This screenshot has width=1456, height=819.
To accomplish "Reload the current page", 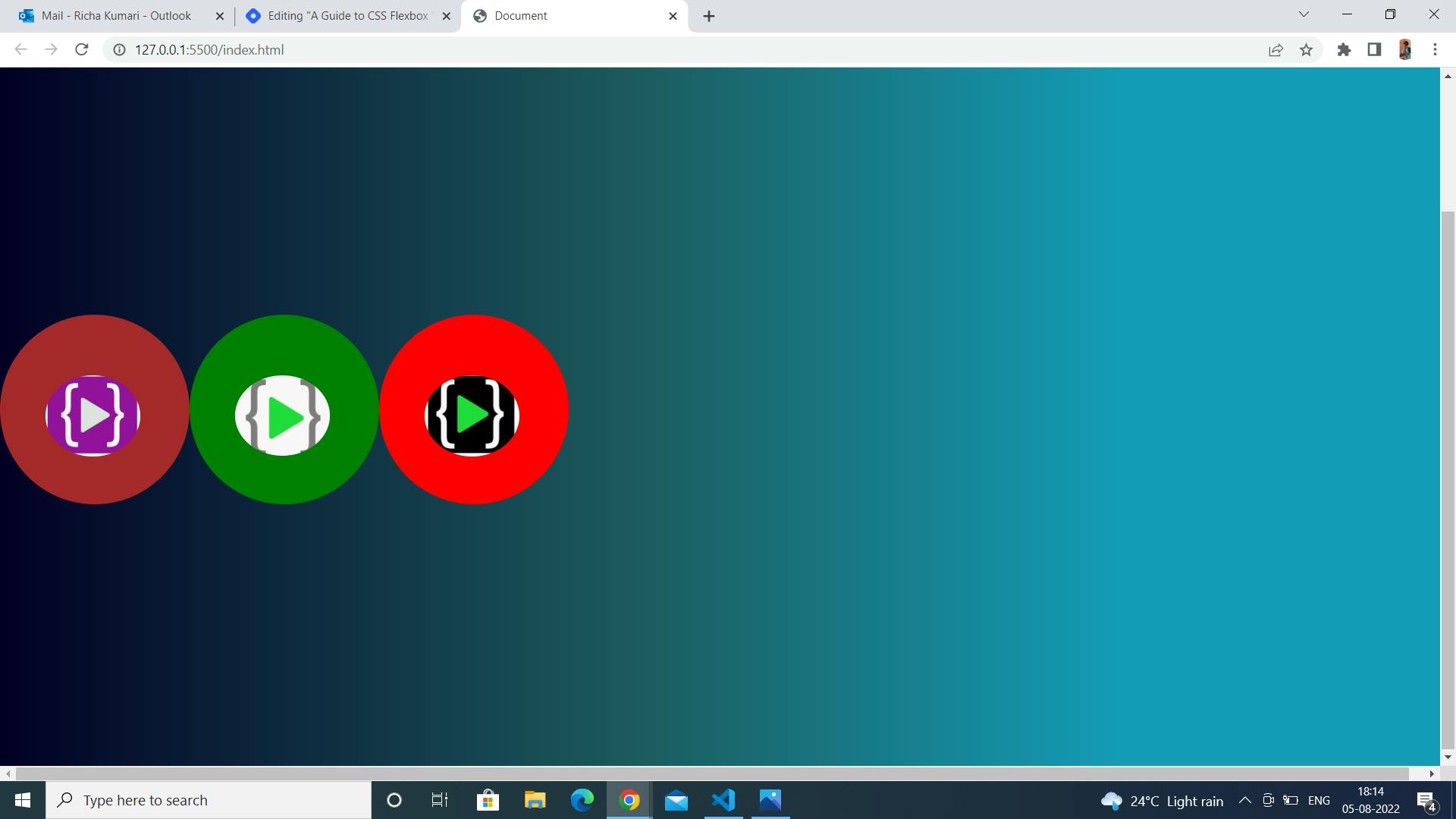I will pyautogui.click(x=82, y=49).
